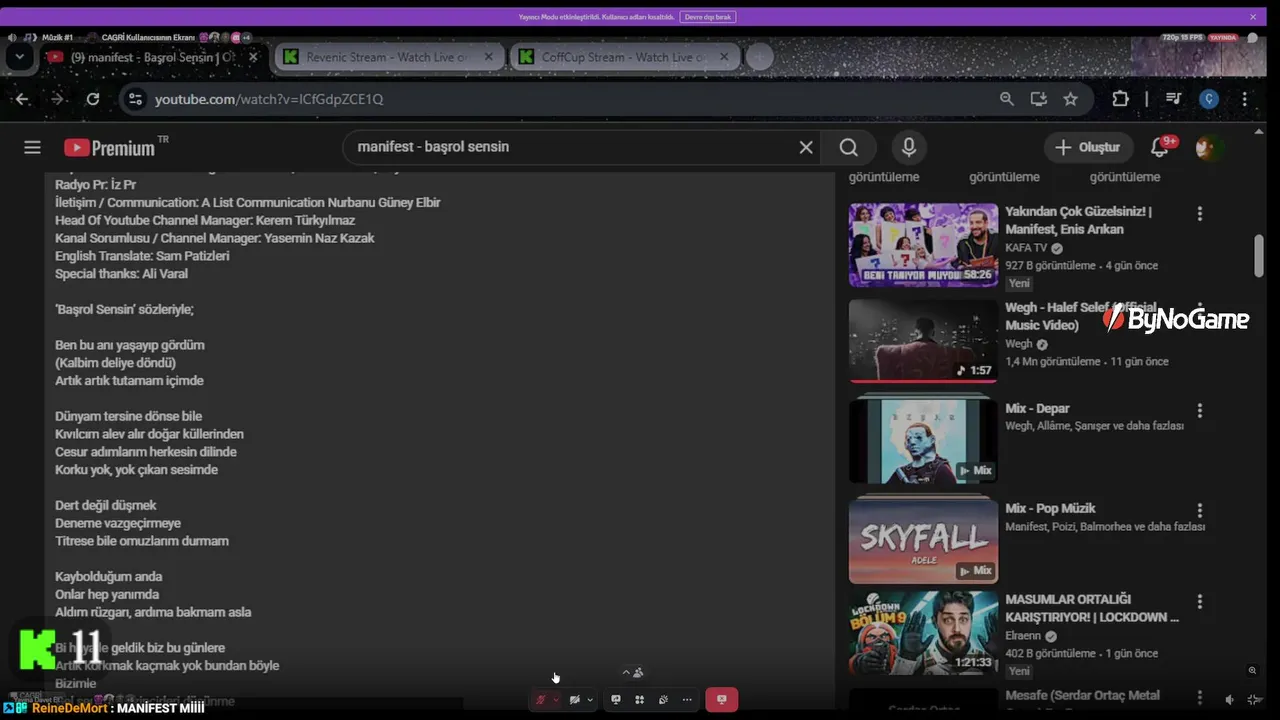This screenshot has width=1280, height=720.
Task: Close the Revenic Stream tab
Action: pos(489,57)
